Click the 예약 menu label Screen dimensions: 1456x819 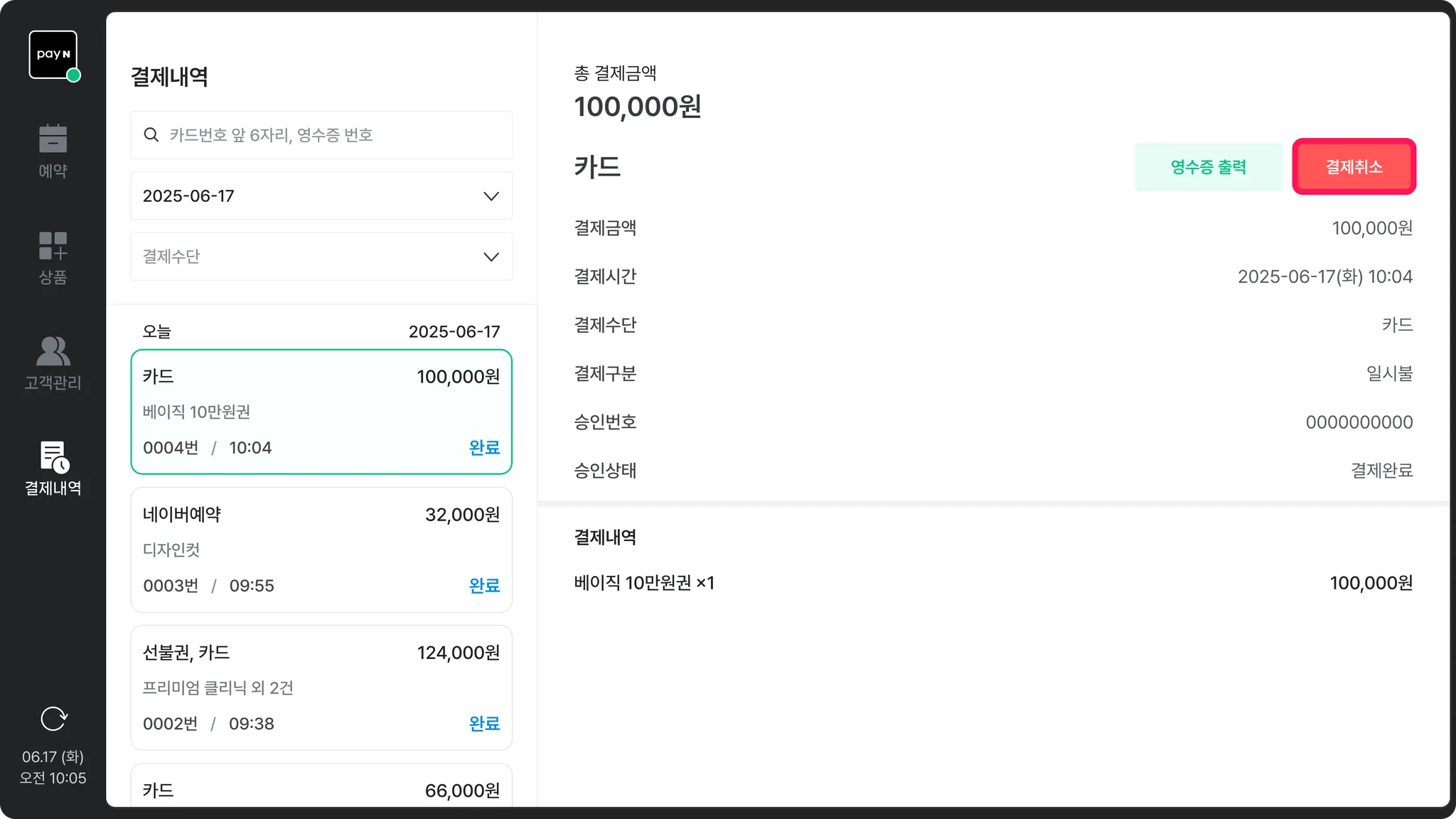pos(53,171)
